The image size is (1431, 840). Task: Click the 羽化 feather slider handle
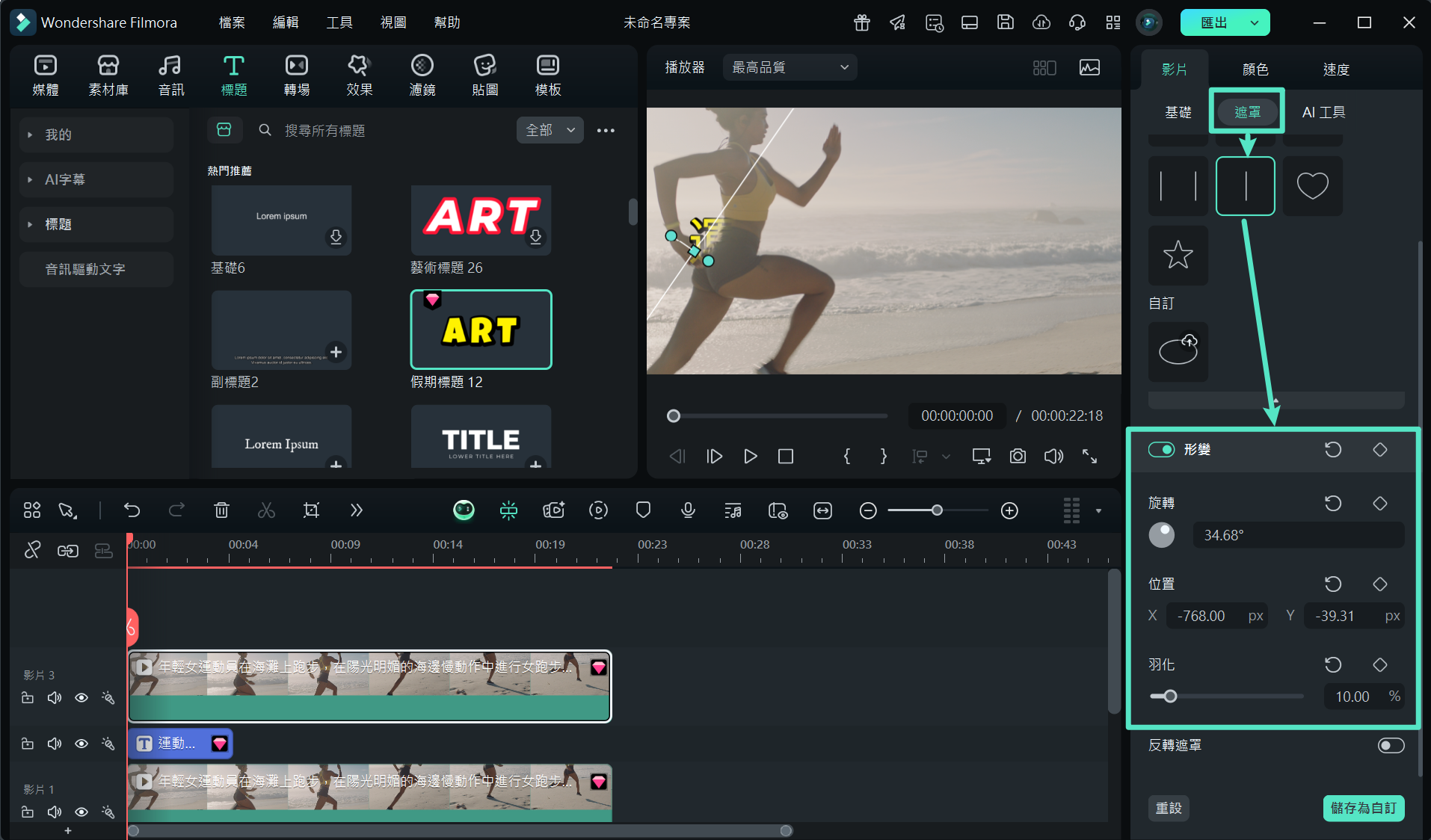pos(1171,697)
